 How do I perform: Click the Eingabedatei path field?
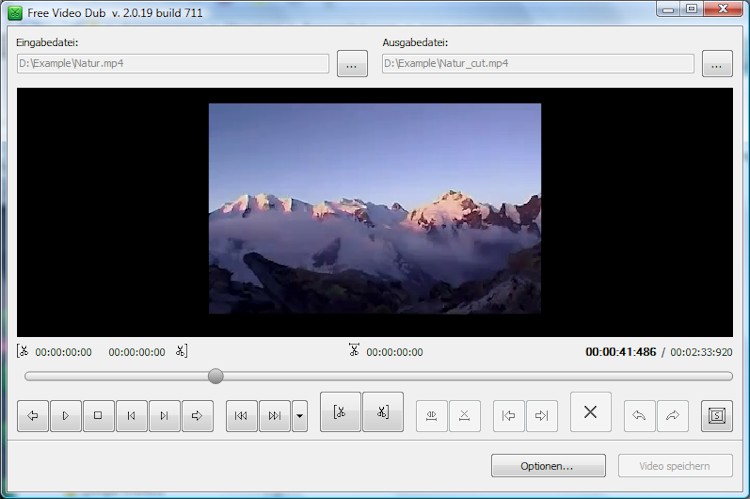click(173, 64)
